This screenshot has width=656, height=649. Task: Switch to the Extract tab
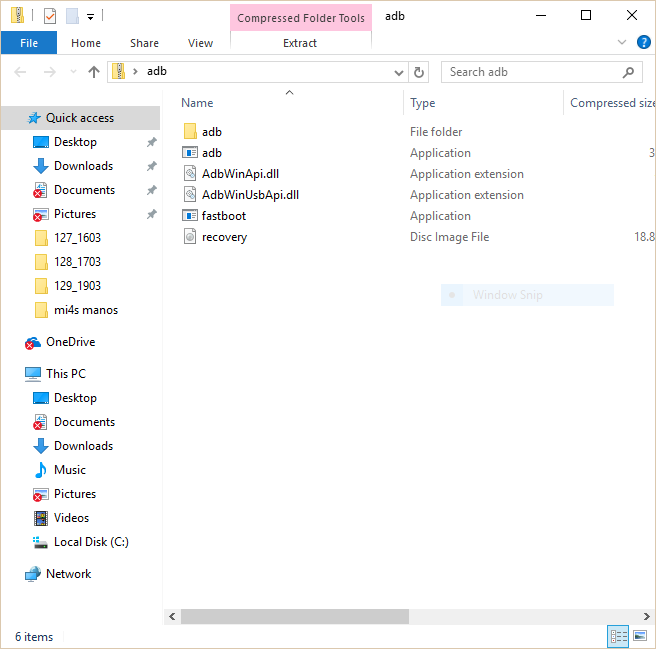300,43
